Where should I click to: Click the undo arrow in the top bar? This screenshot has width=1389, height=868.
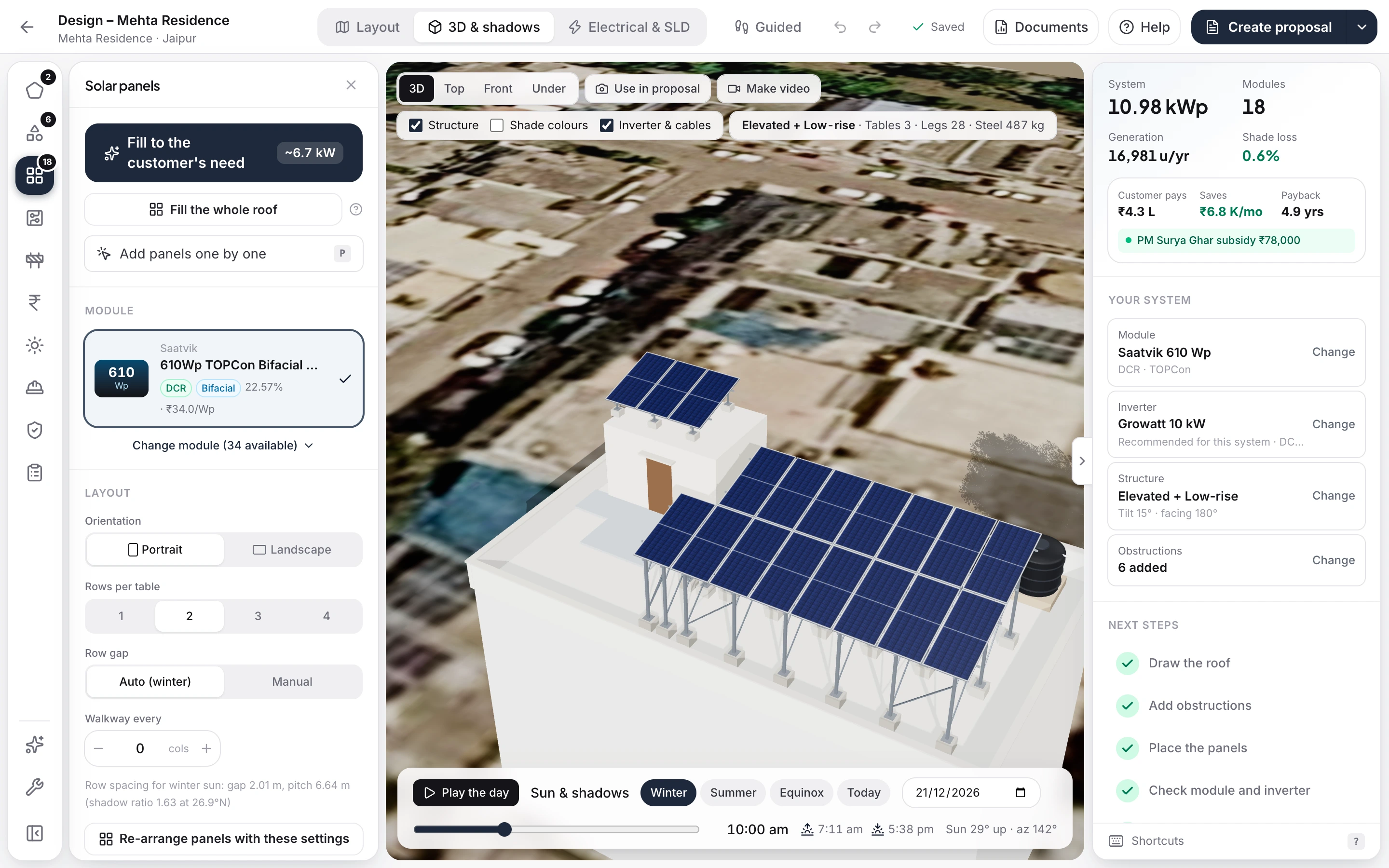tap(840, 27)
